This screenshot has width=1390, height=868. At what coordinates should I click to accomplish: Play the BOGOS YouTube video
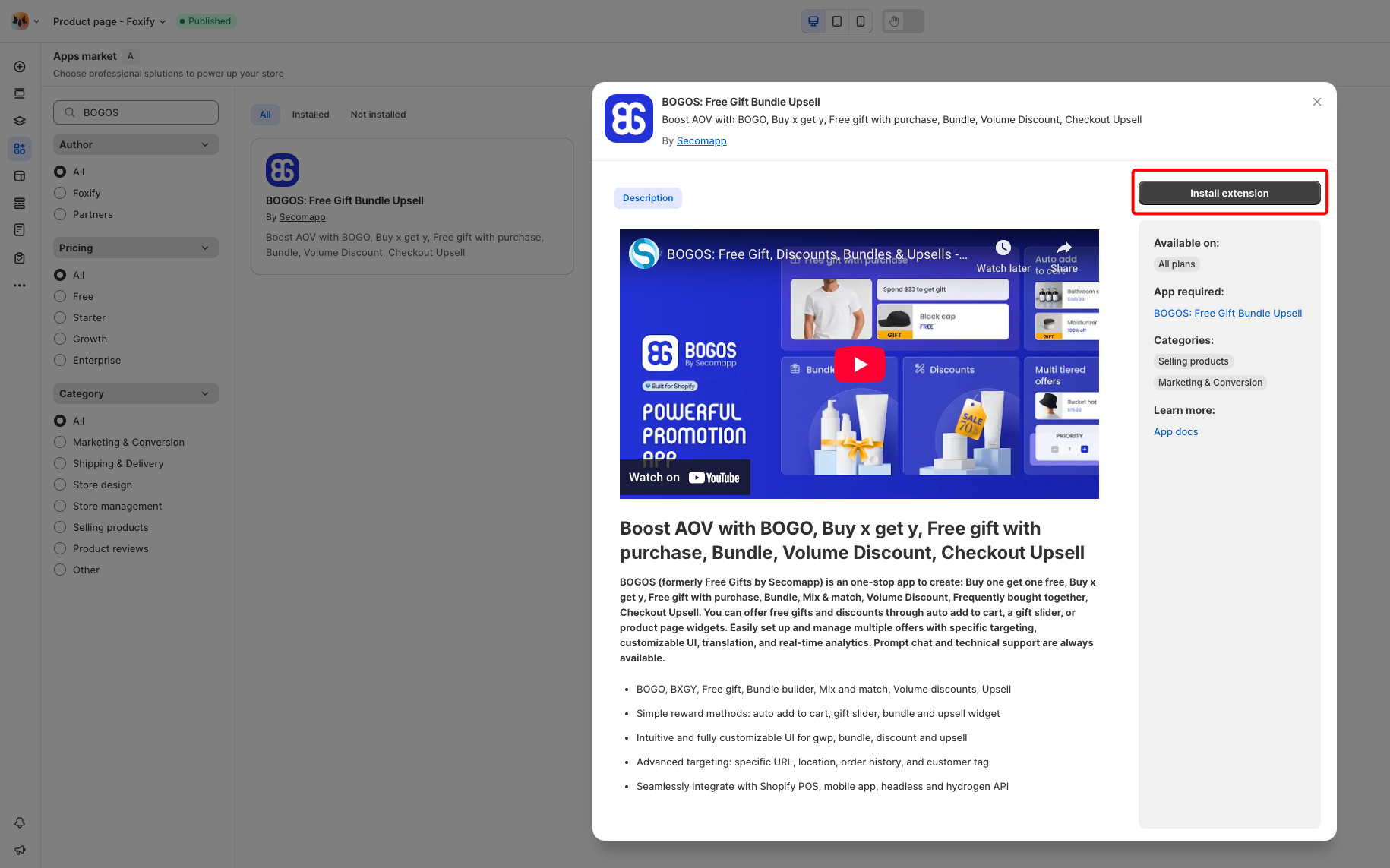tap(859, 365)
